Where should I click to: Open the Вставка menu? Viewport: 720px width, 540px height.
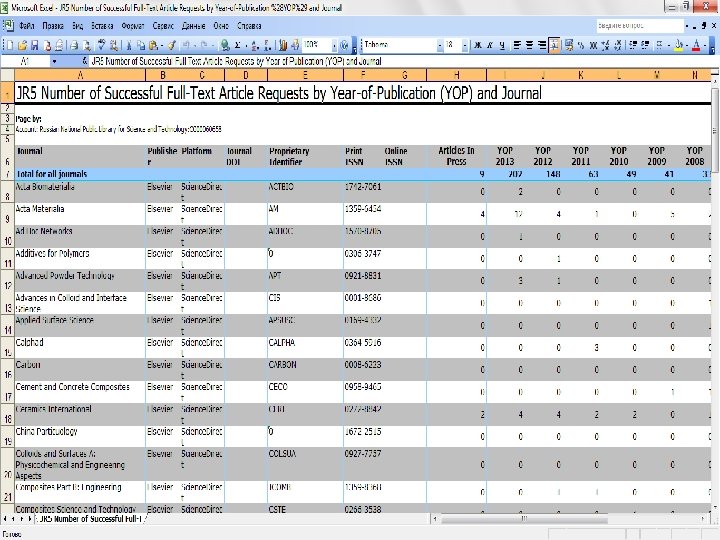102,26
